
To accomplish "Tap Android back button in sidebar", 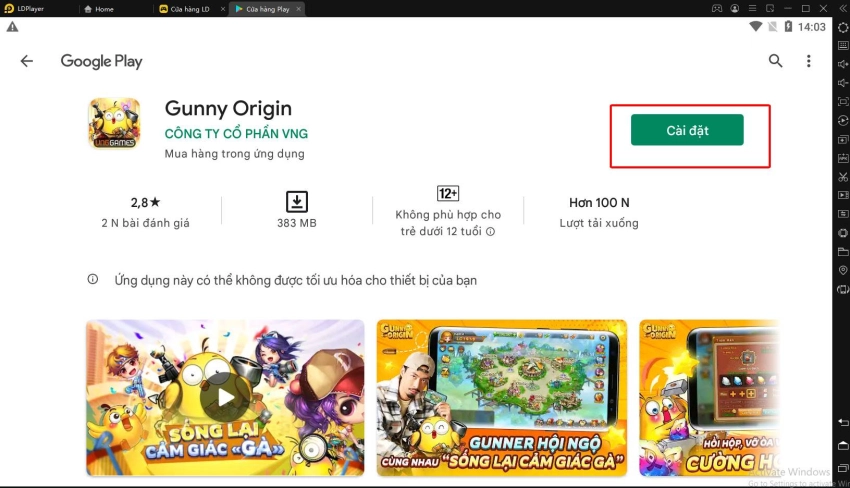I will [843, 422].
